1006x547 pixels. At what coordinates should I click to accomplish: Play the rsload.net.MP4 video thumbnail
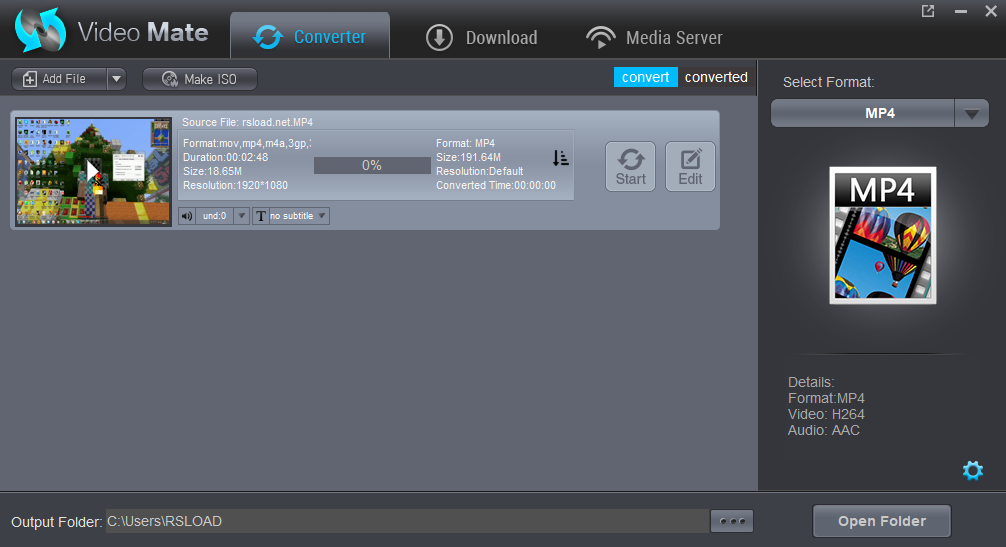coord(93,171)
